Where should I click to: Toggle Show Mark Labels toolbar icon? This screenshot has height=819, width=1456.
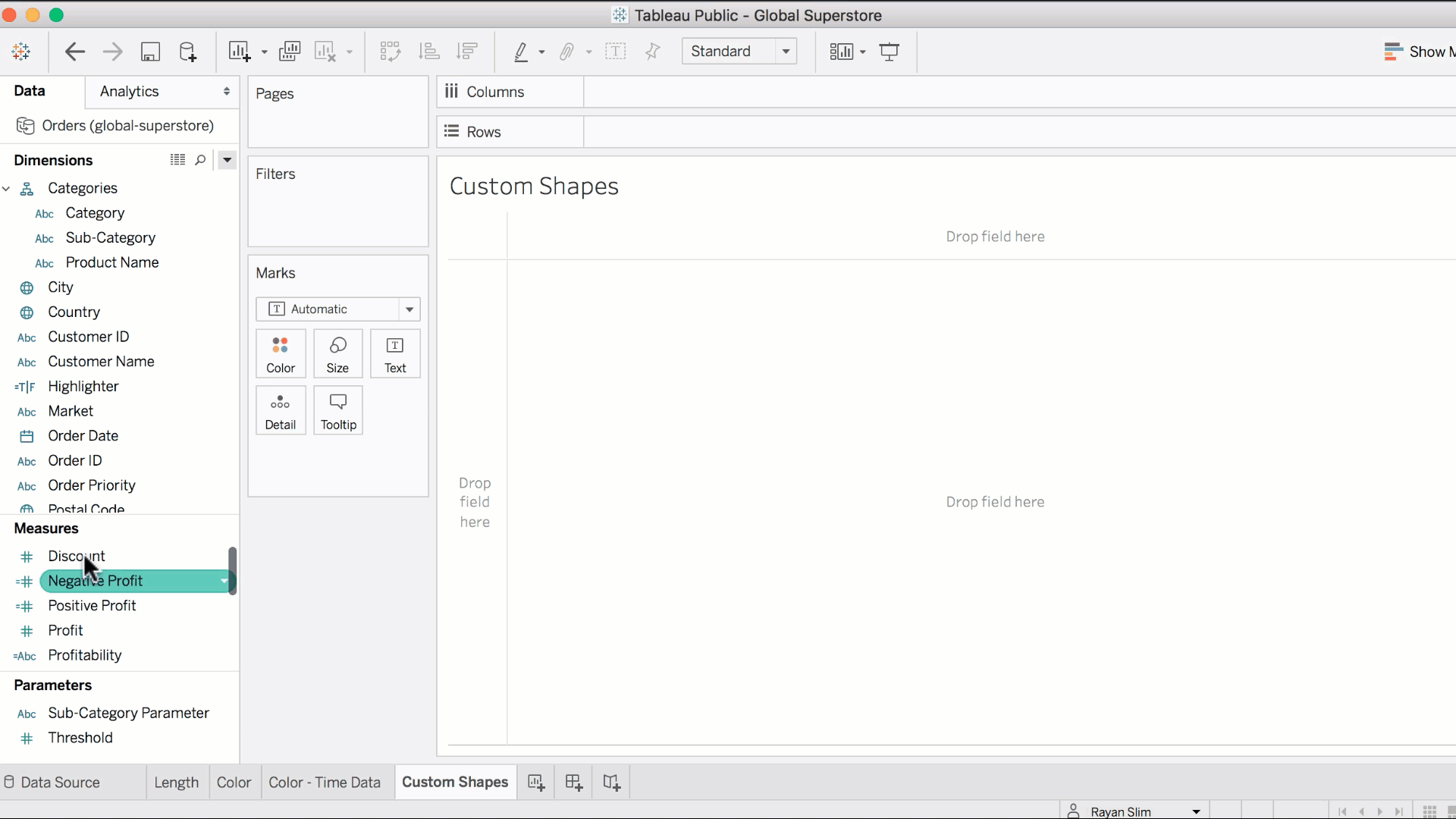point(616,52)
